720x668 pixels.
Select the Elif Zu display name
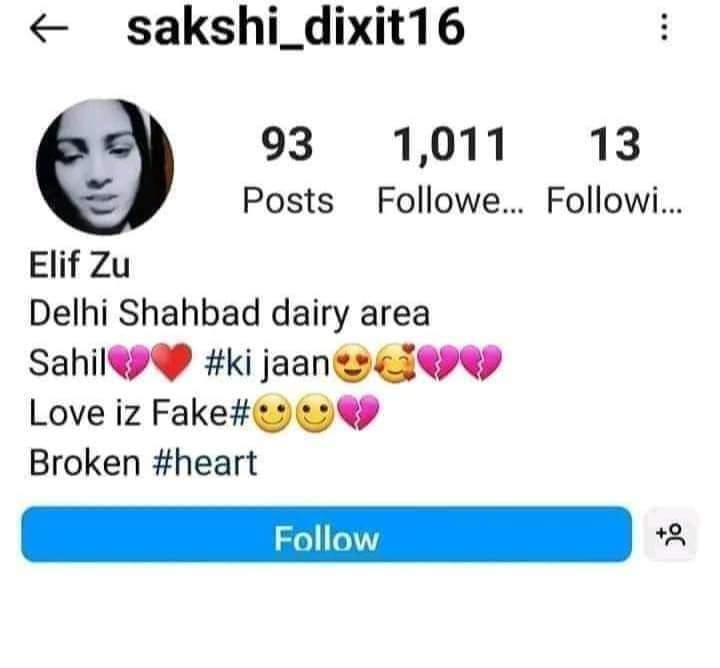pos(79,265)
